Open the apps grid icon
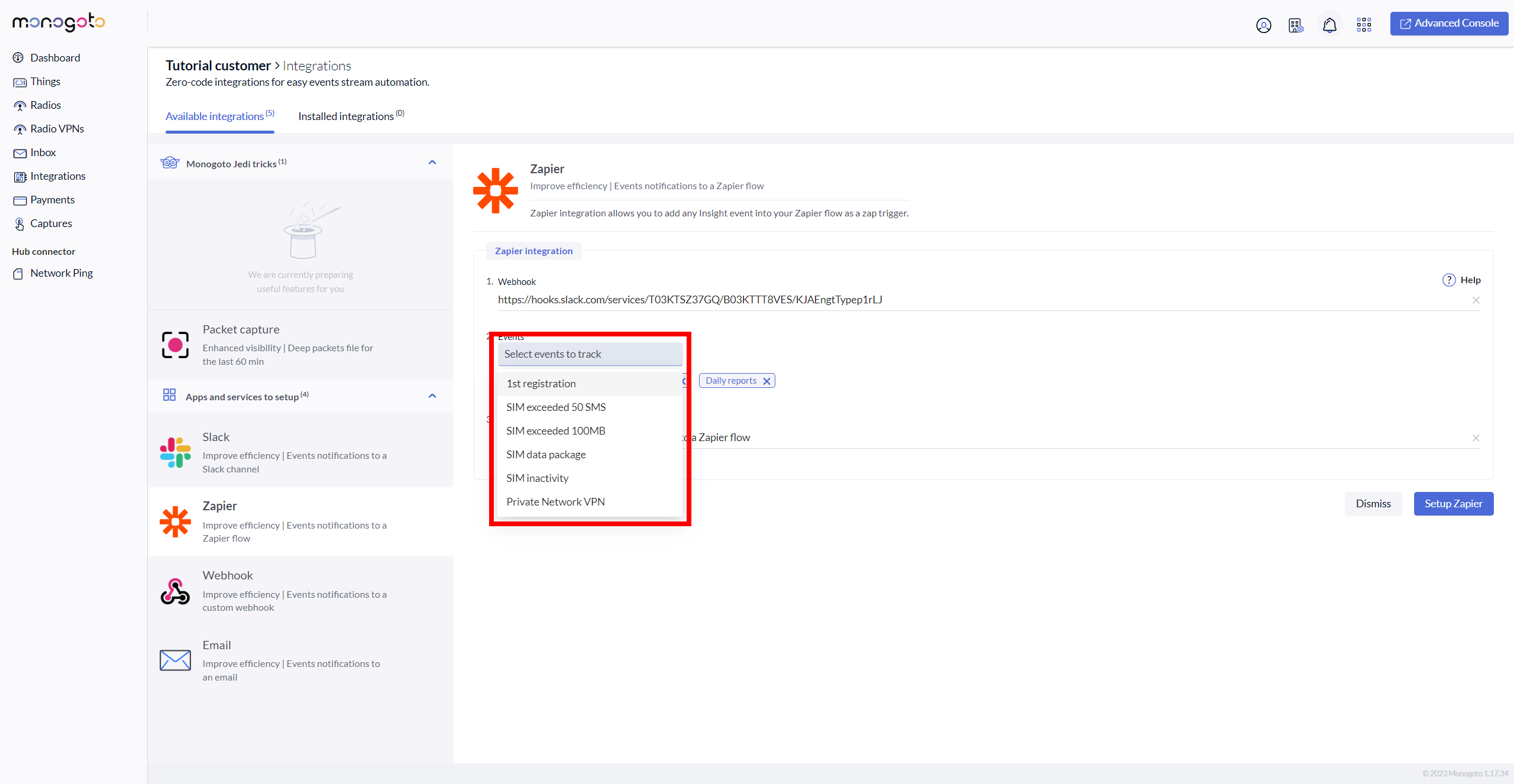1514x784 pixels. click(x=1364, y=25)
